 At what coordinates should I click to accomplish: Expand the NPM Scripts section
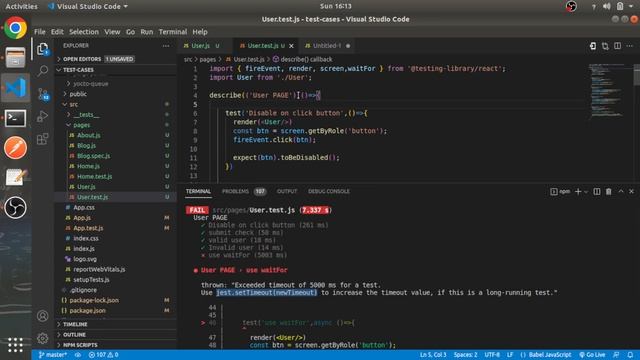coord(116,345)
